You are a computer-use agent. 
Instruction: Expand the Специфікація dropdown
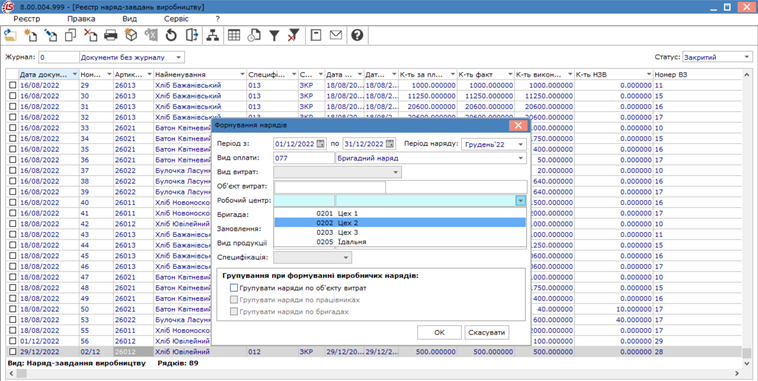346,258
